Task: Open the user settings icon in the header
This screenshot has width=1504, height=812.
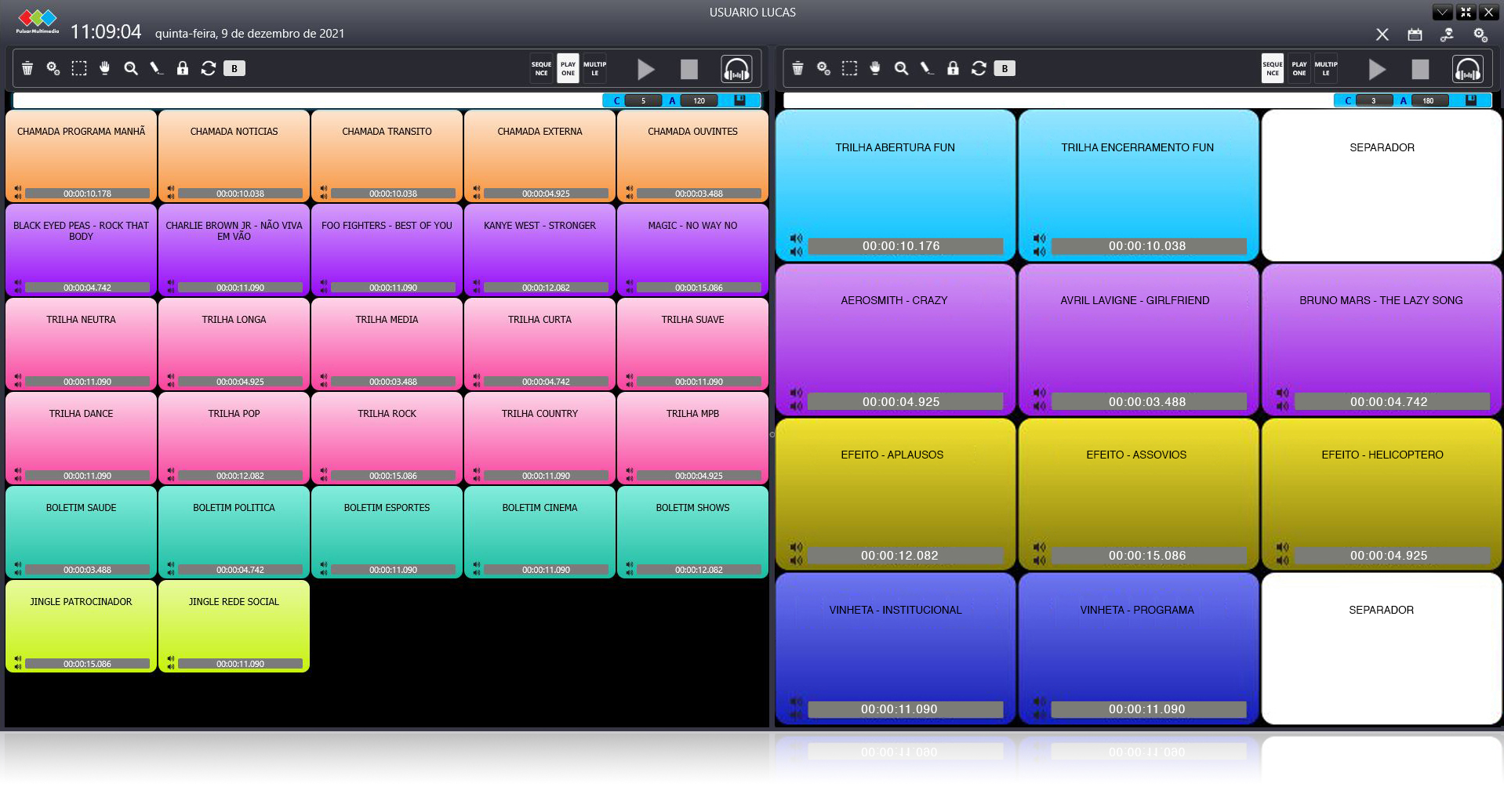Action: [1447, 34]
